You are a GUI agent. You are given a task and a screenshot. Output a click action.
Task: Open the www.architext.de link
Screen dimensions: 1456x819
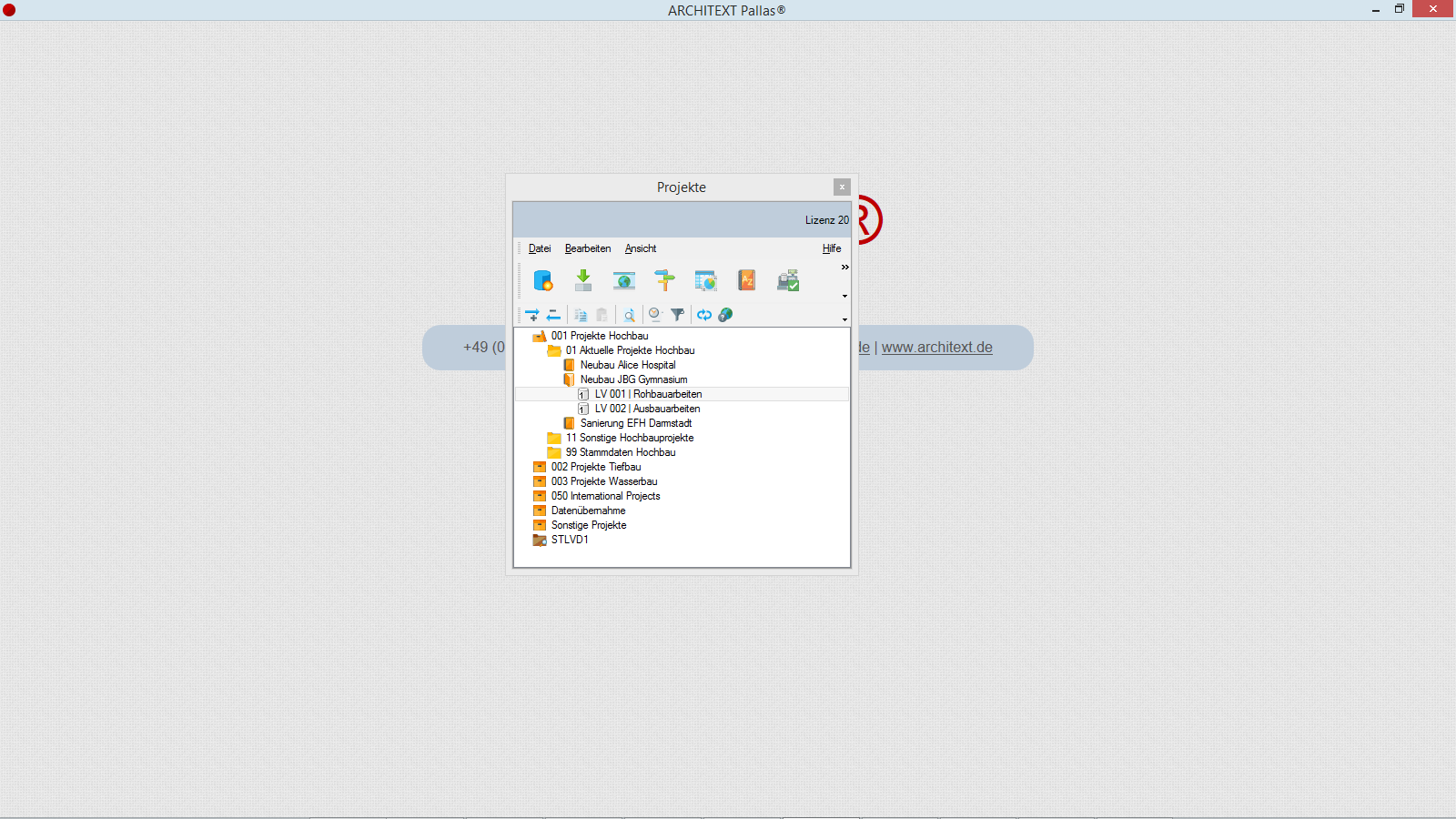(x=937, y=348)
